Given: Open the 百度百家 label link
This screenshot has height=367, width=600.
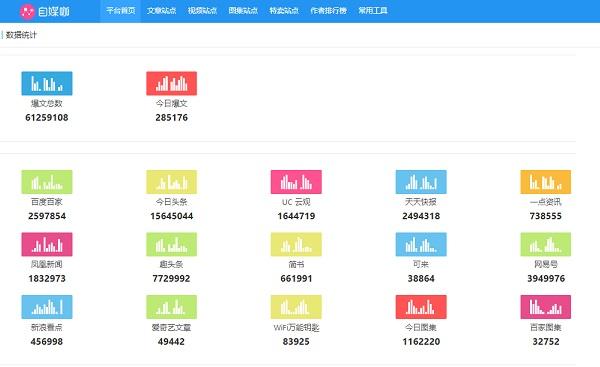Looking at the screenshot, I should (47, 202).
